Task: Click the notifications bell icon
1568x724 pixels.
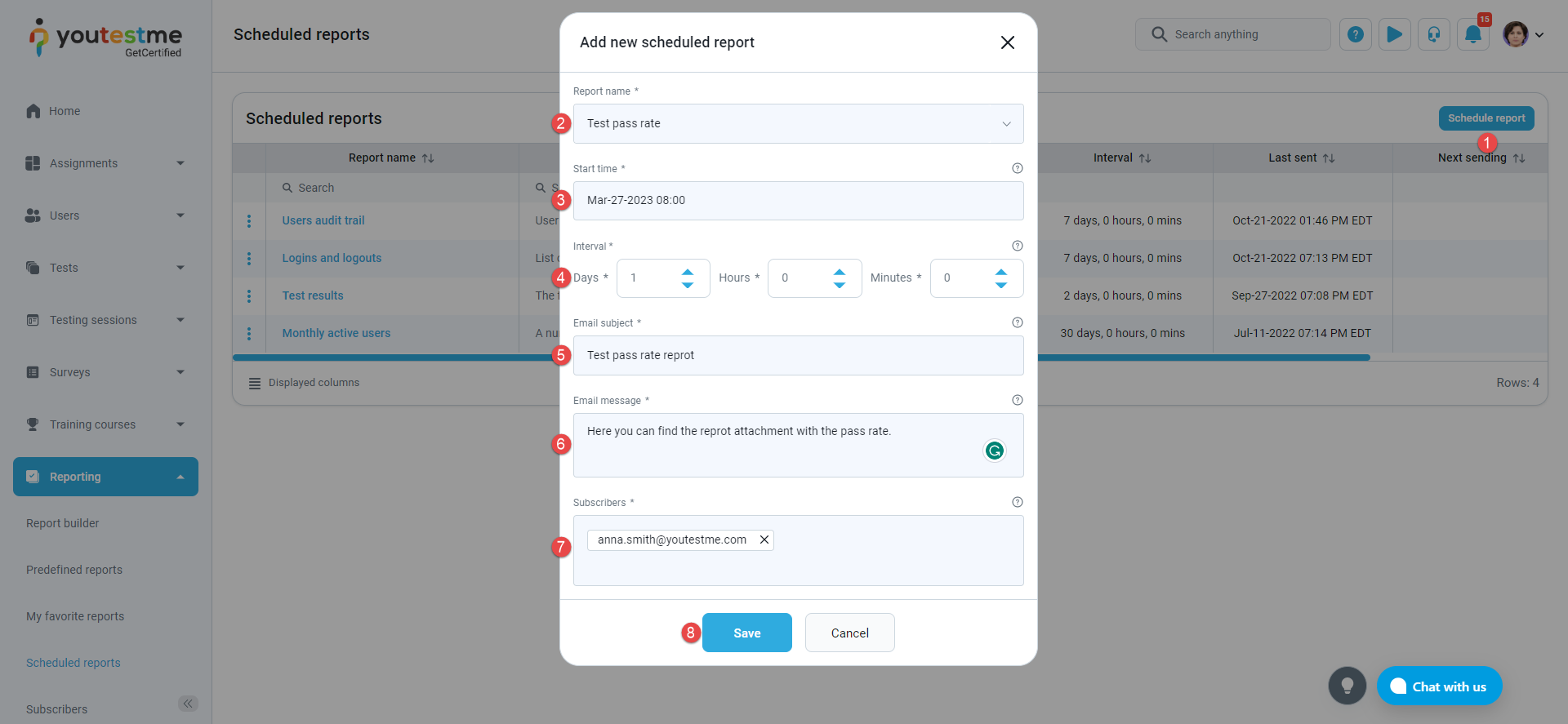Action: (1472, 34)
